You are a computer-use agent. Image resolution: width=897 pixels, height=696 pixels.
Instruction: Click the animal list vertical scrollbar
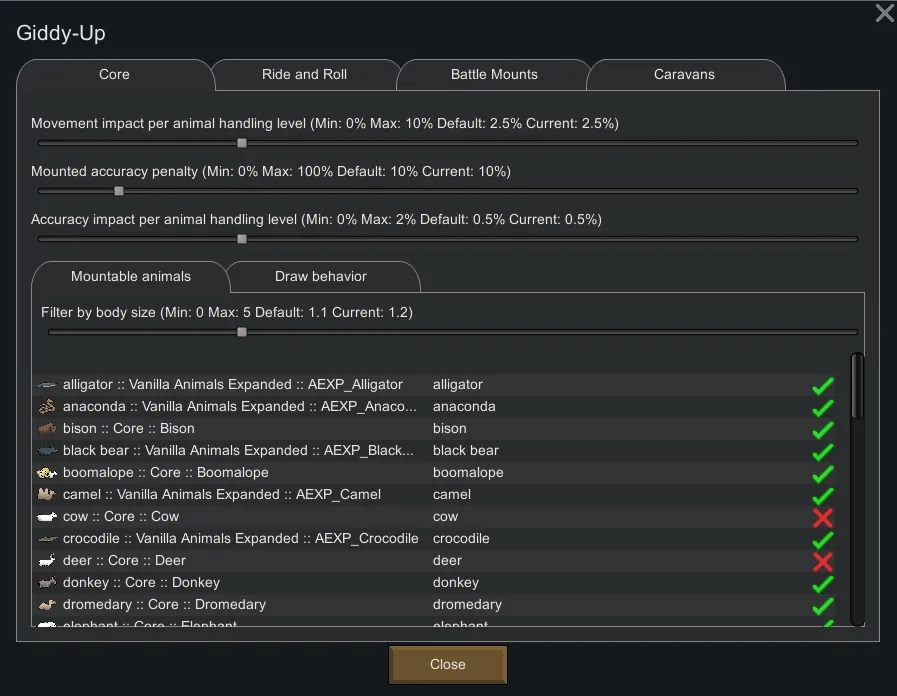[857, 386]
